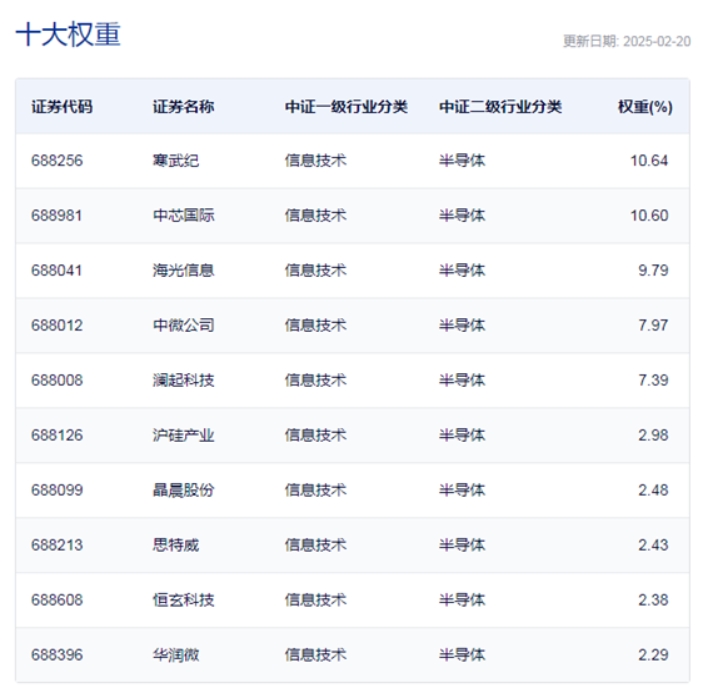Select security name 思特威
The image size is (704, 687).
(x=176, y=545)
